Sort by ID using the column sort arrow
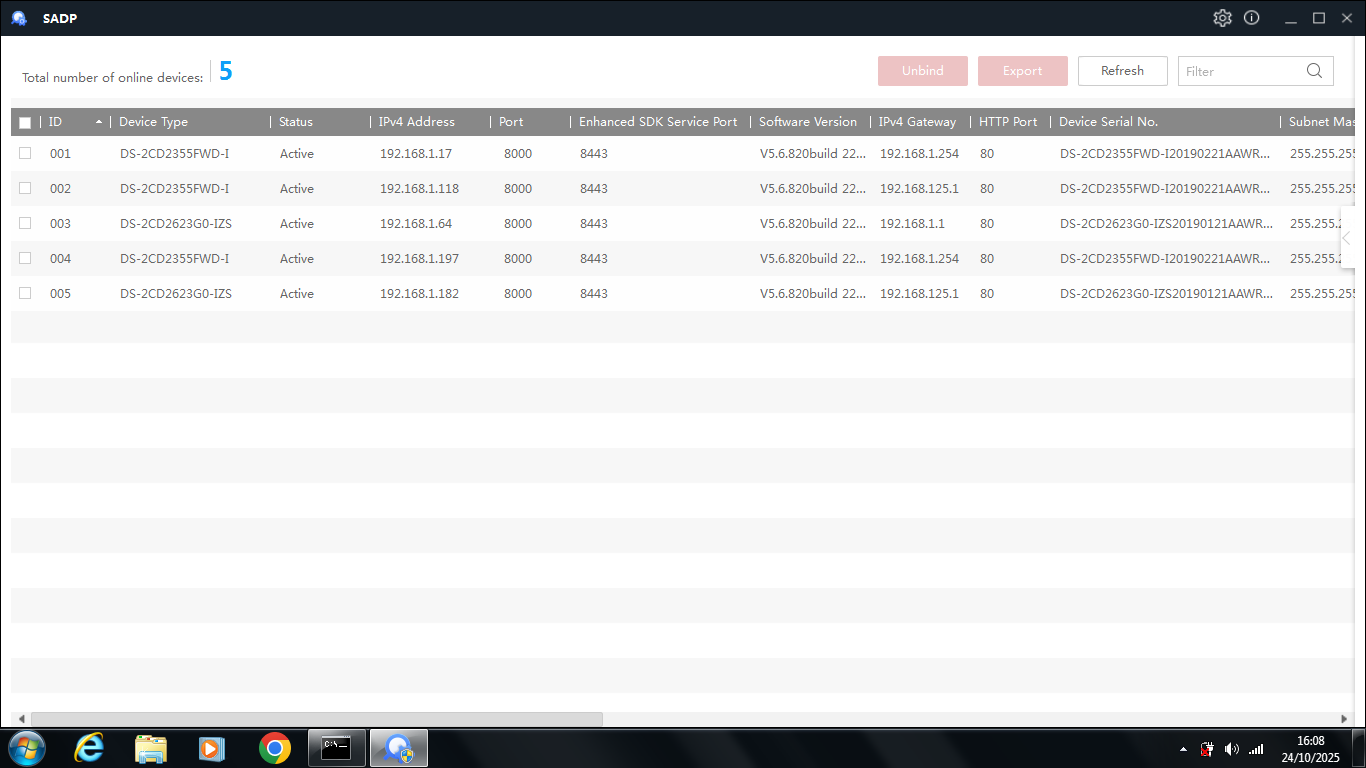Image resolution: width=1366 pixels, height=768 pixels. tap(98, 122)
